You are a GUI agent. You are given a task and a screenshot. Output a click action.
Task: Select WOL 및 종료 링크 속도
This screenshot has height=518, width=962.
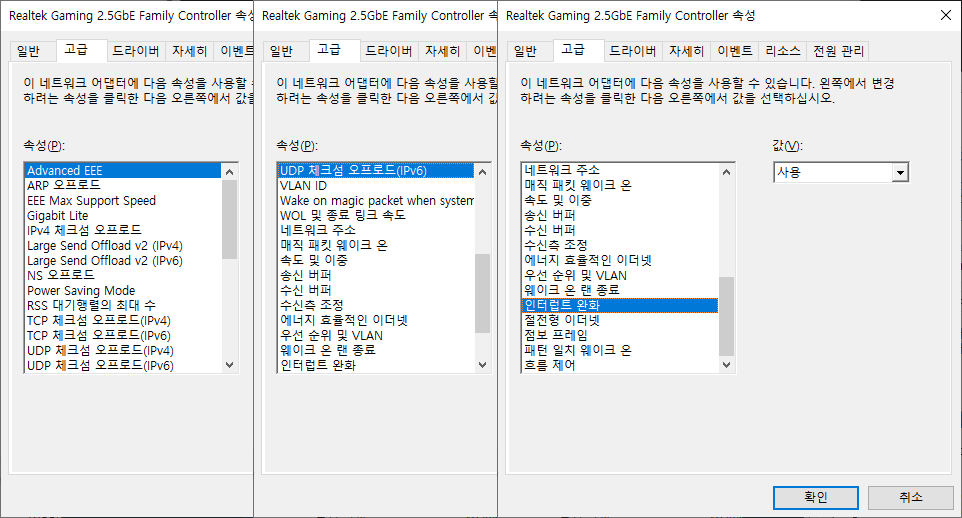(x=376, y=215)
